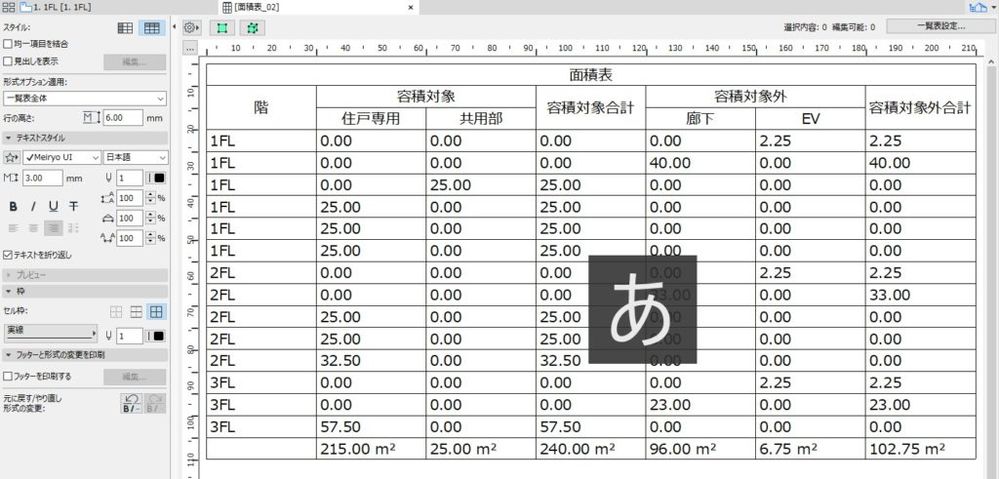Click the text style pen number field
The width and height of the screenshot is (999, 479).
click(x=130, y=178)
